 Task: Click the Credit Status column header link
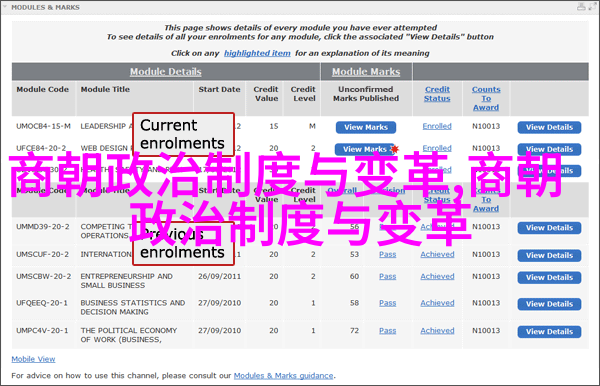click(x=437, y=94)
